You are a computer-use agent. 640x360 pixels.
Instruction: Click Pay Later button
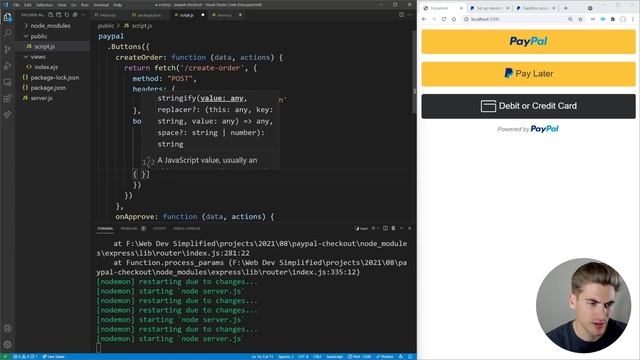pos(528,73)
